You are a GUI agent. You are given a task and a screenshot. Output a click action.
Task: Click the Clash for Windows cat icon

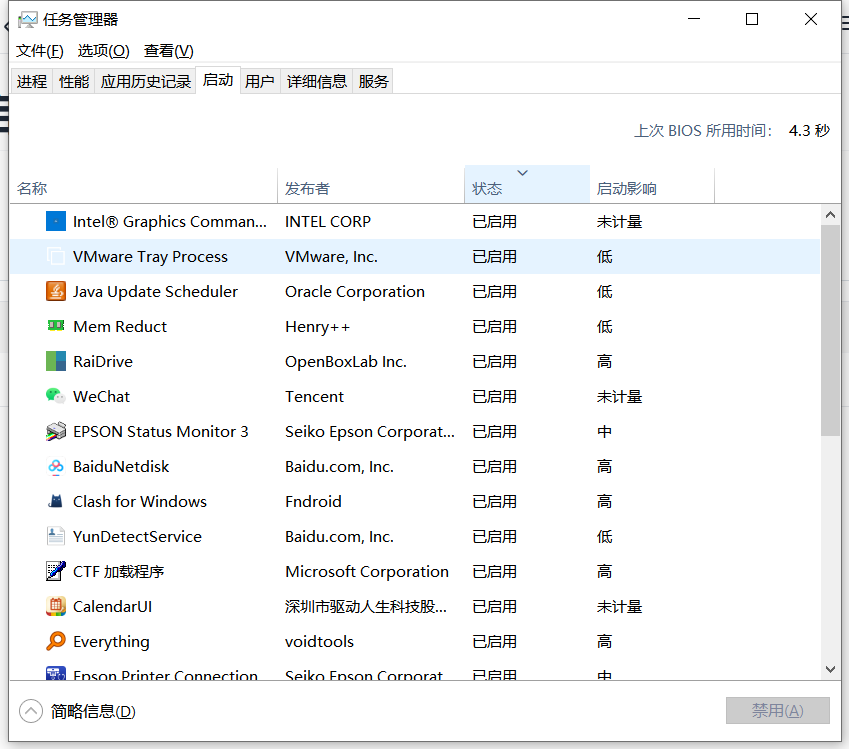56,501
